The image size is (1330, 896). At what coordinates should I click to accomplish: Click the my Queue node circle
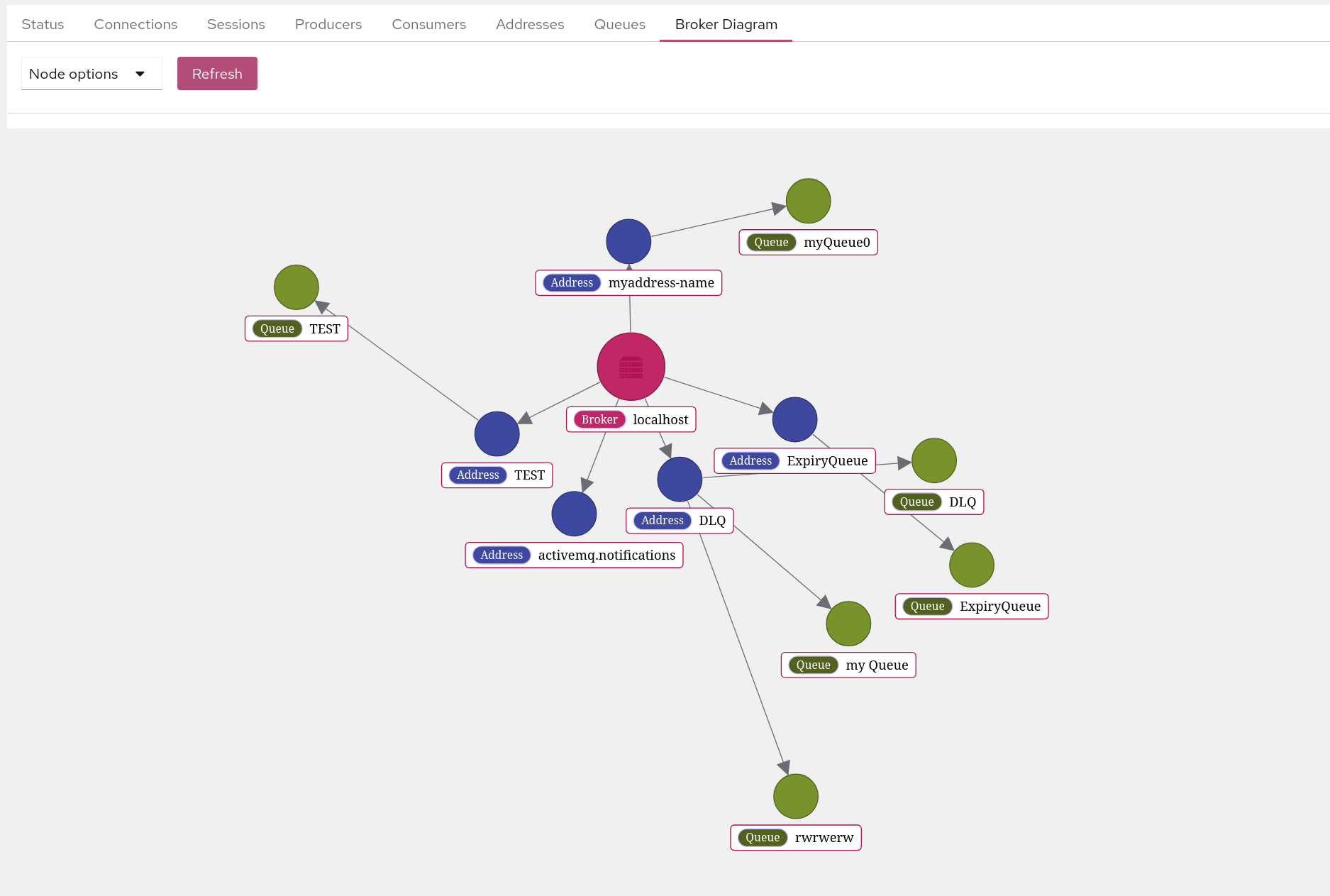point(848,624)
